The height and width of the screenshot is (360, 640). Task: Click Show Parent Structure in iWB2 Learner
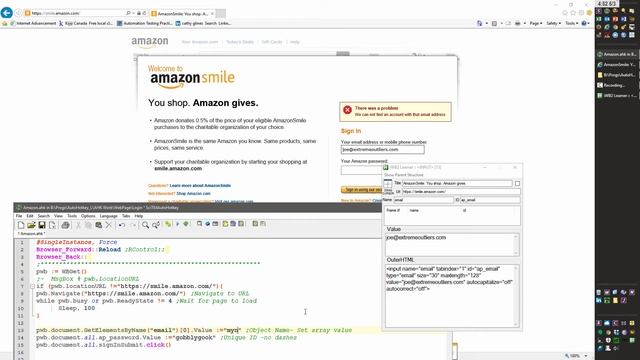point(404,175)
